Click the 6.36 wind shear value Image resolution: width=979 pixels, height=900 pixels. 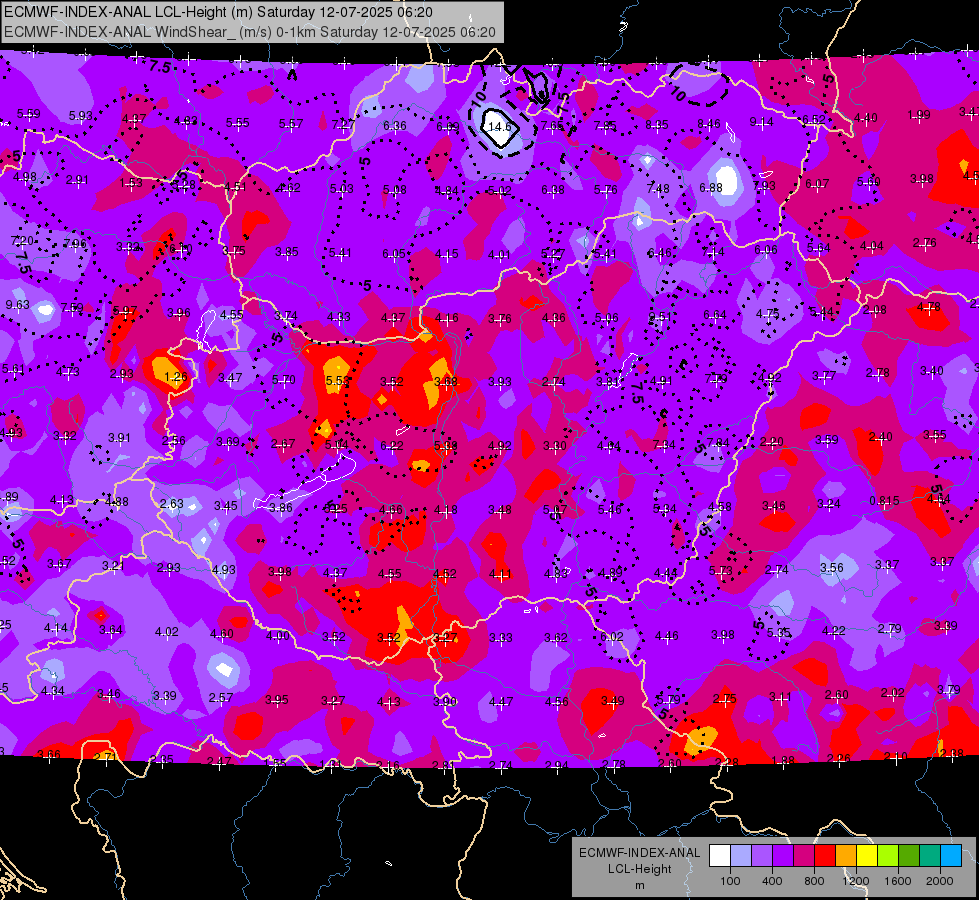pos(395,126)
